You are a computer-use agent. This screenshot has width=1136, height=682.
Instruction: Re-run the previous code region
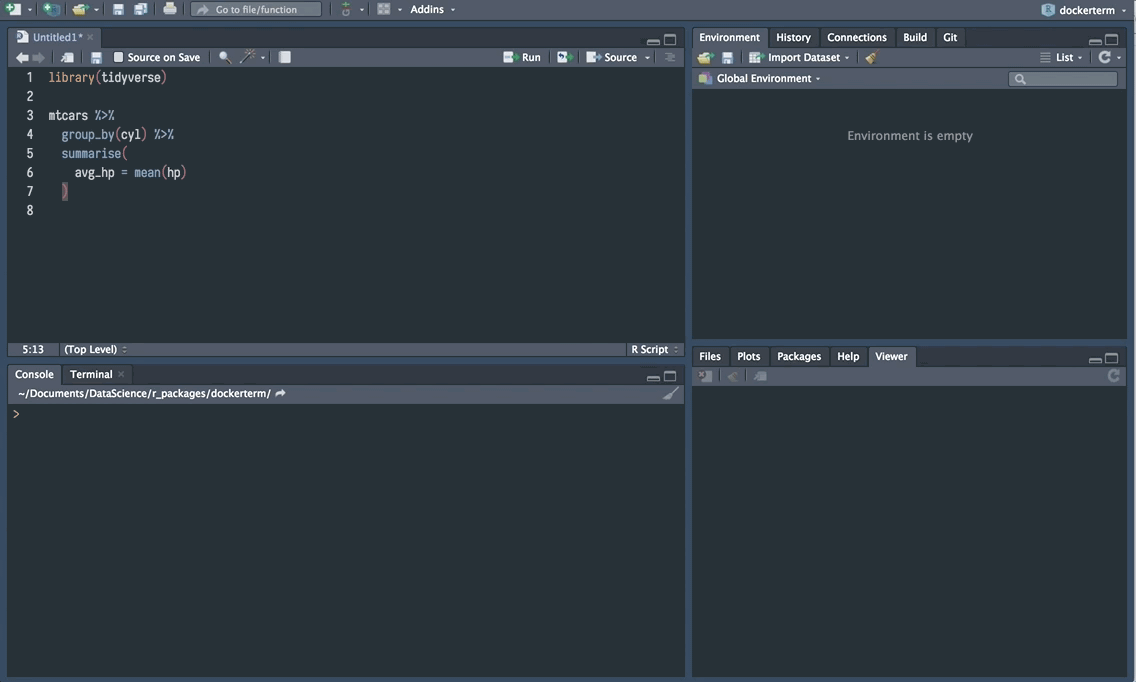point(565,57)
